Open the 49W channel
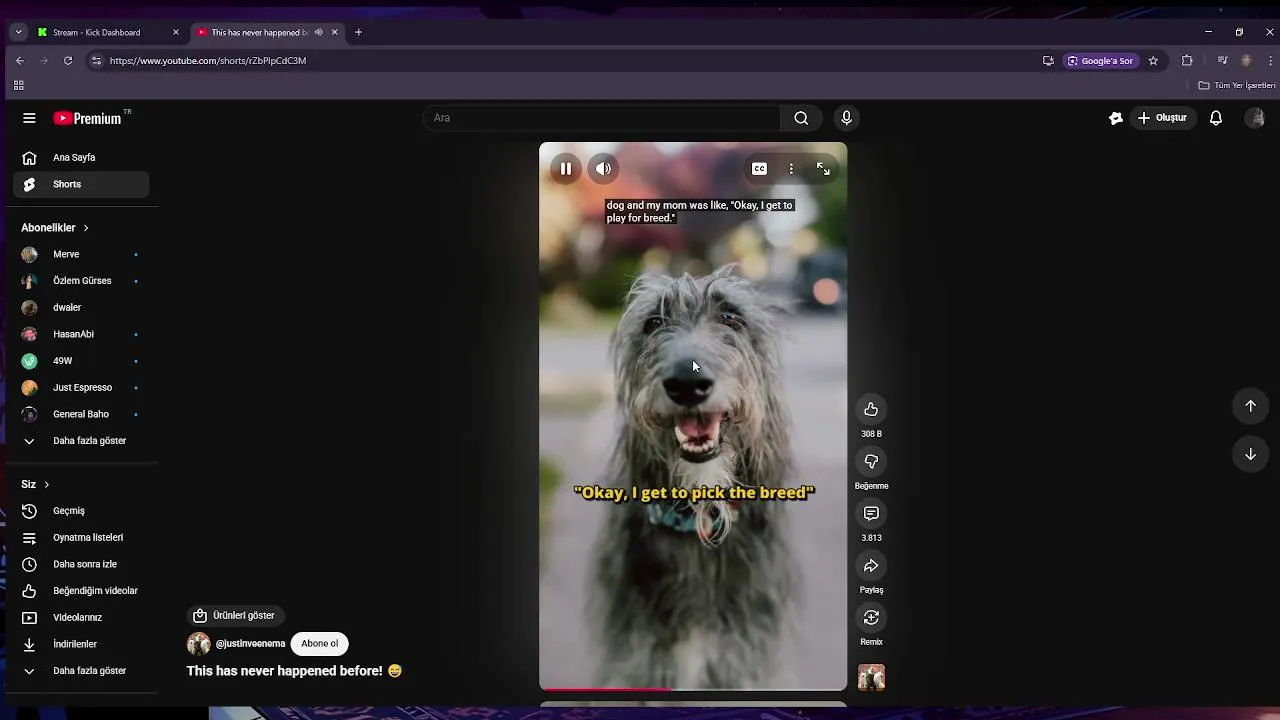The image size is (1280, 720). tap(81, 361)
